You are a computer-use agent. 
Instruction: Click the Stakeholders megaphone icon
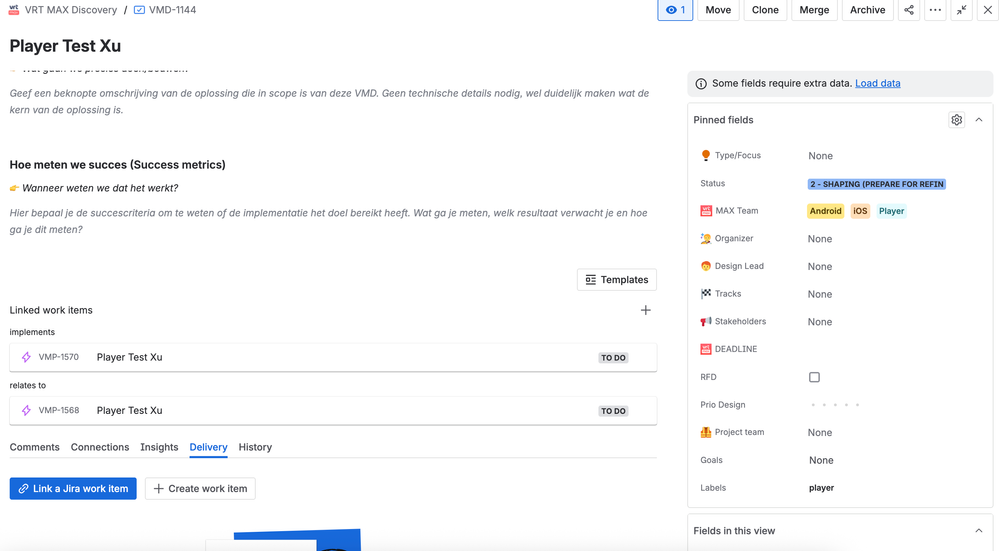705,322
